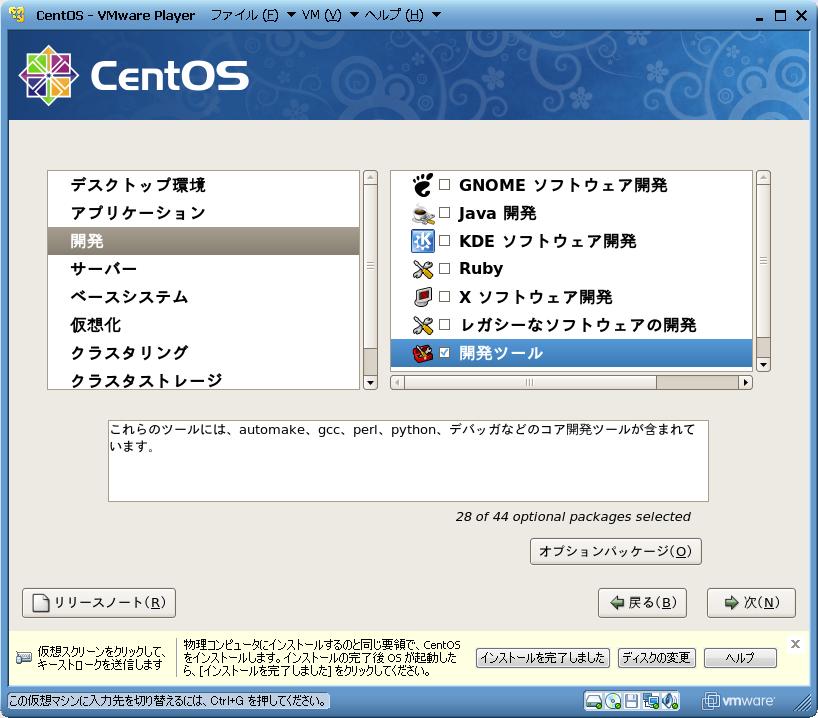This screenshot has width=818, height=718.
Task: Enable the Ruby package group checkbox
Action: coord(445,269)
